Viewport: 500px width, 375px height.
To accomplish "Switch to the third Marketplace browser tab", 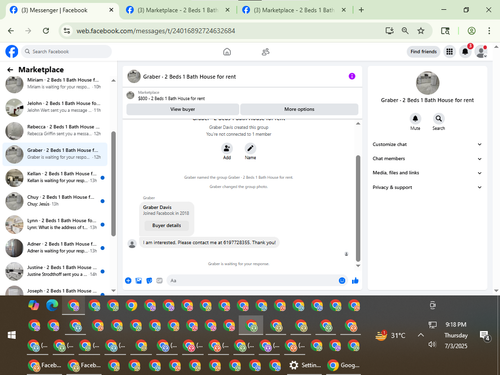I will click(294, 10).
